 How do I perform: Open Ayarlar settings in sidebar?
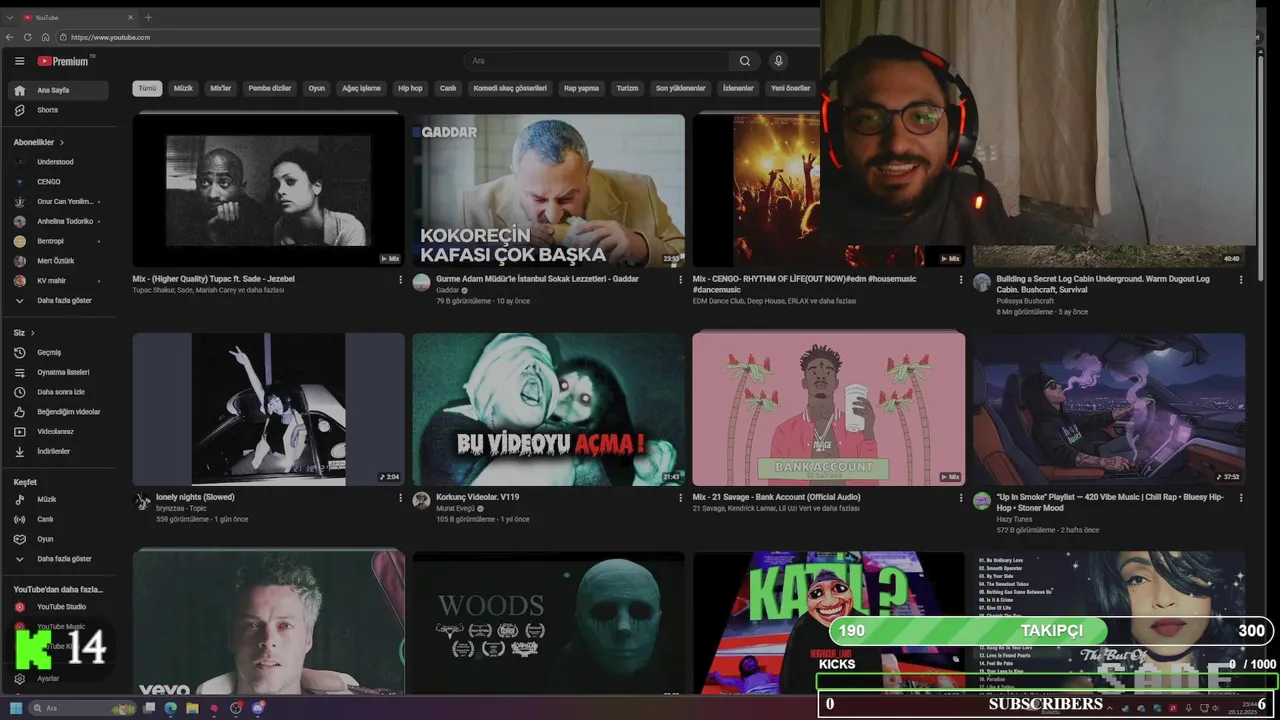(x=58, y=678)
